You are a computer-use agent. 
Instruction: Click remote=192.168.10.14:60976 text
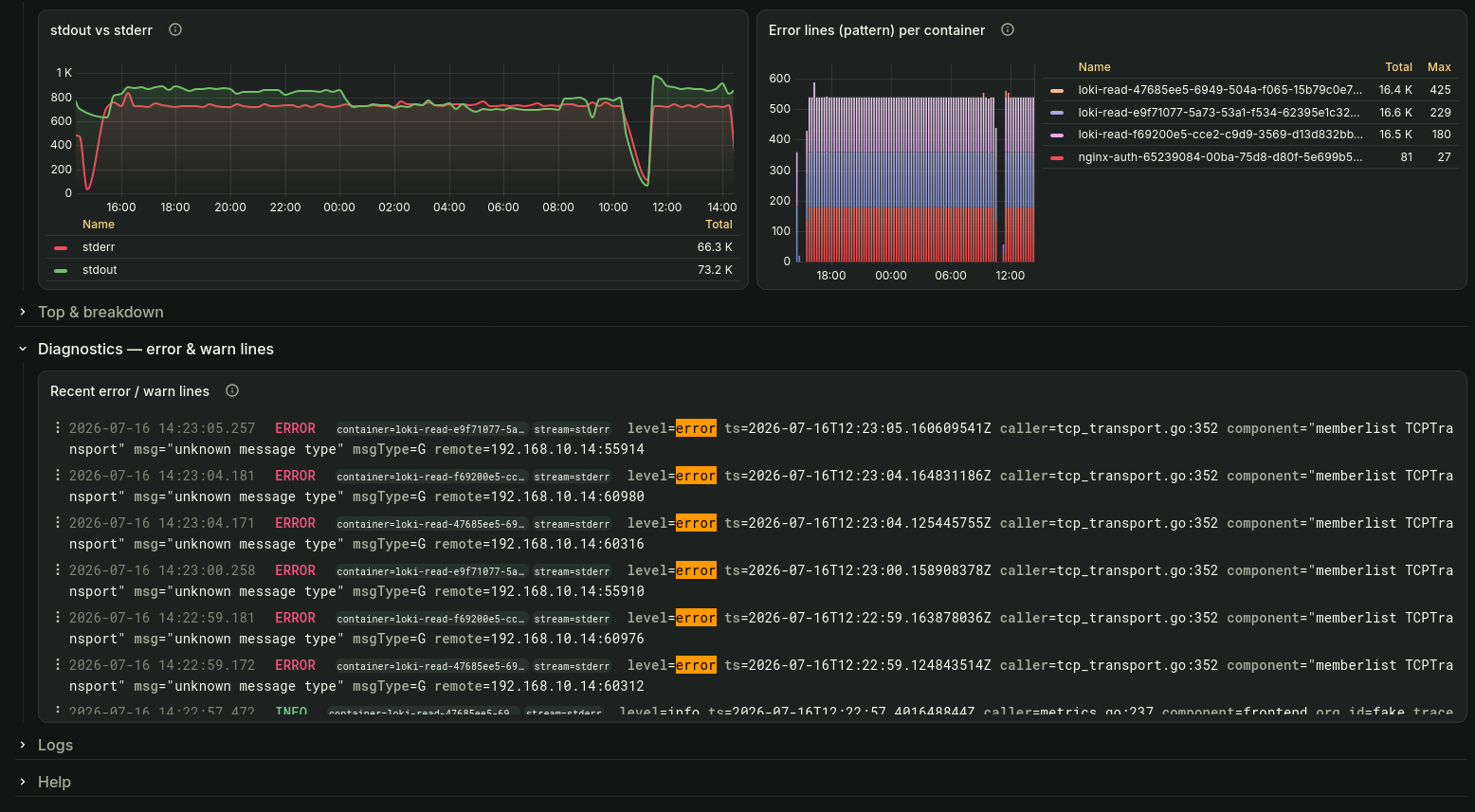click(x=539, y=639)
